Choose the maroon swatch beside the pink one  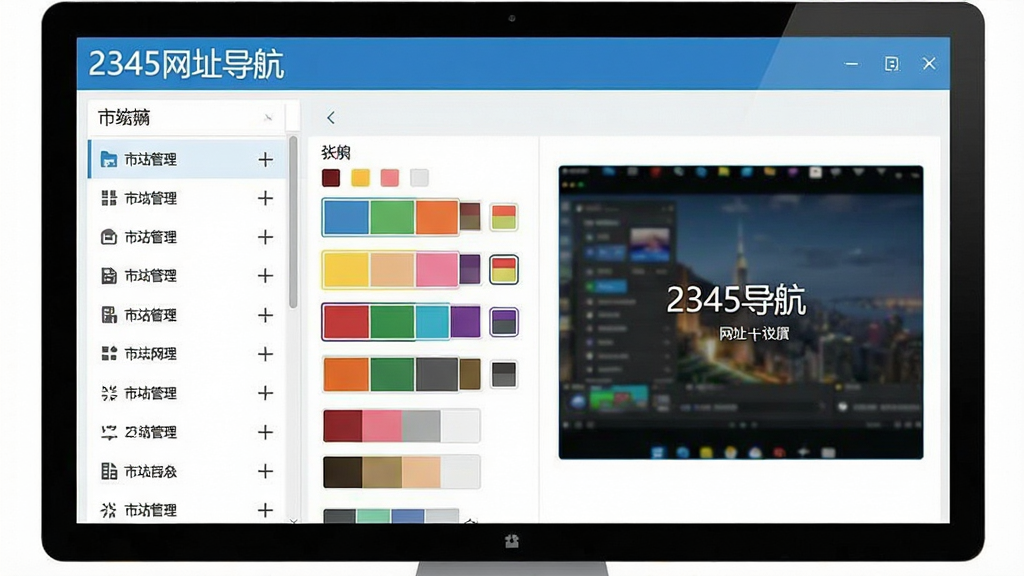(343, 426)
